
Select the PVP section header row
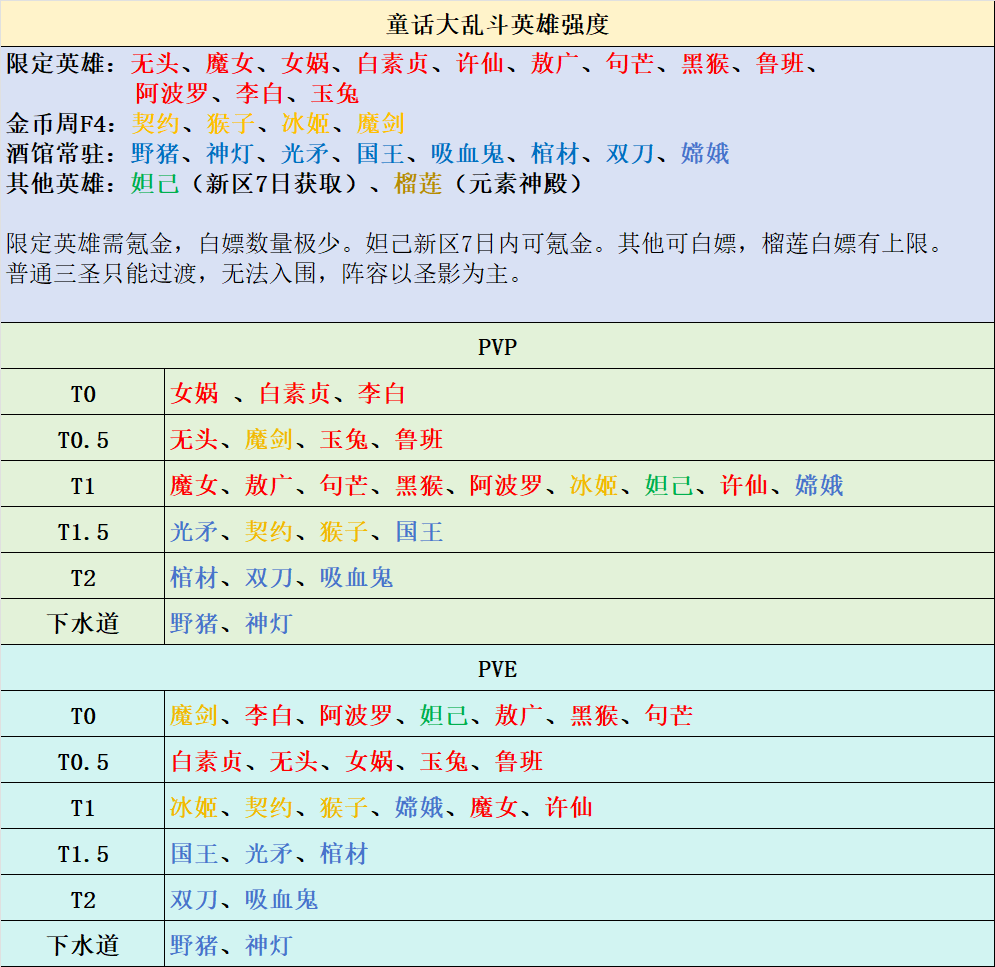[497, 347]
